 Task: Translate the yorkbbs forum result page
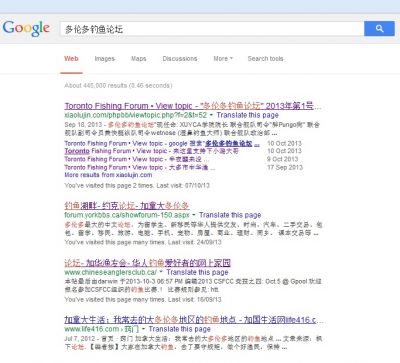[230, 215]
